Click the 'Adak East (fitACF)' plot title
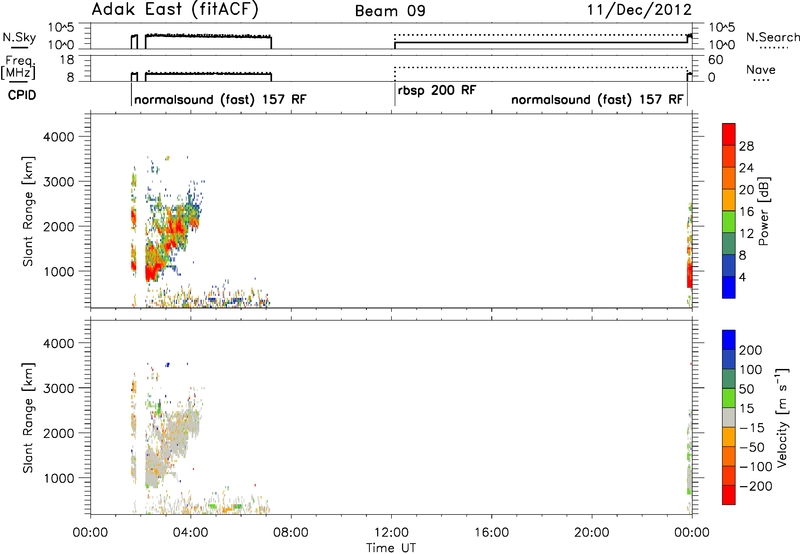This screenshot has height=554, width=800. click(x=174, y=9)
